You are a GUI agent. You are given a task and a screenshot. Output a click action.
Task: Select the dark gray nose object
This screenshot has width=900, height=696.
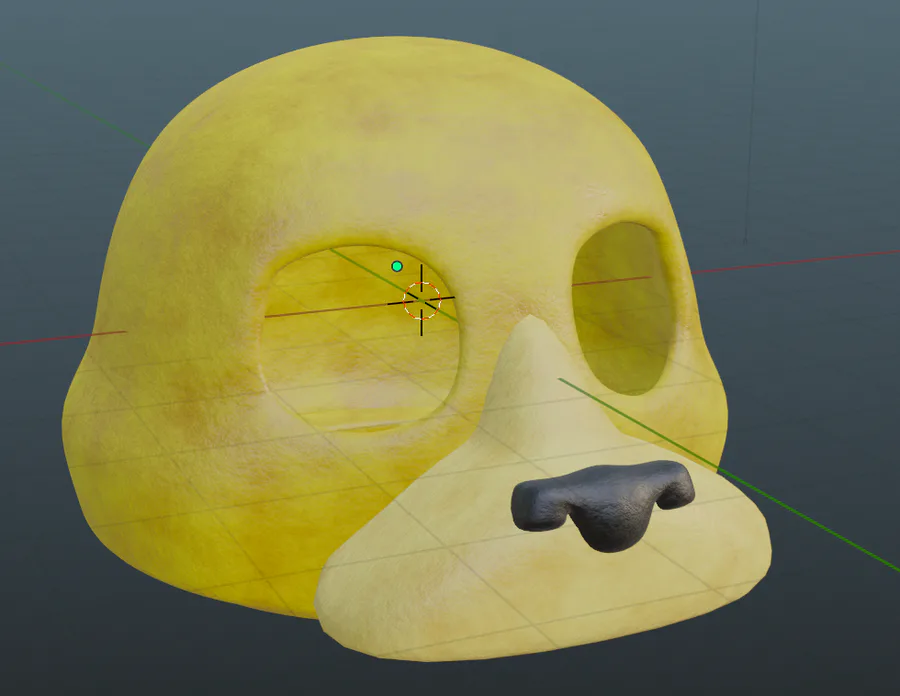coord(603,505)
